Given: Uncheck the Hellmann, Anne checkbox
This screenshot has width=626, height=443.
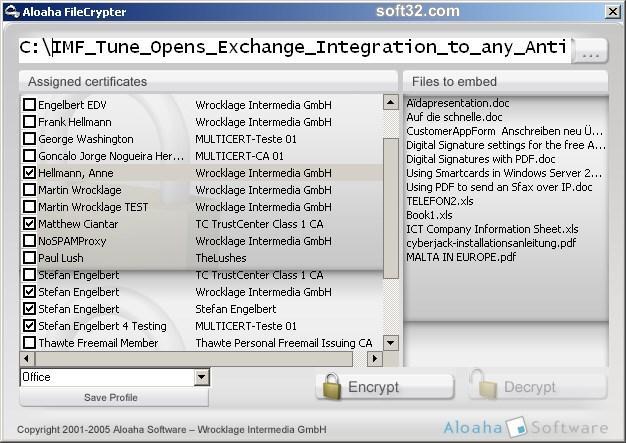Looking at the screenshot, I should (29, 173).
